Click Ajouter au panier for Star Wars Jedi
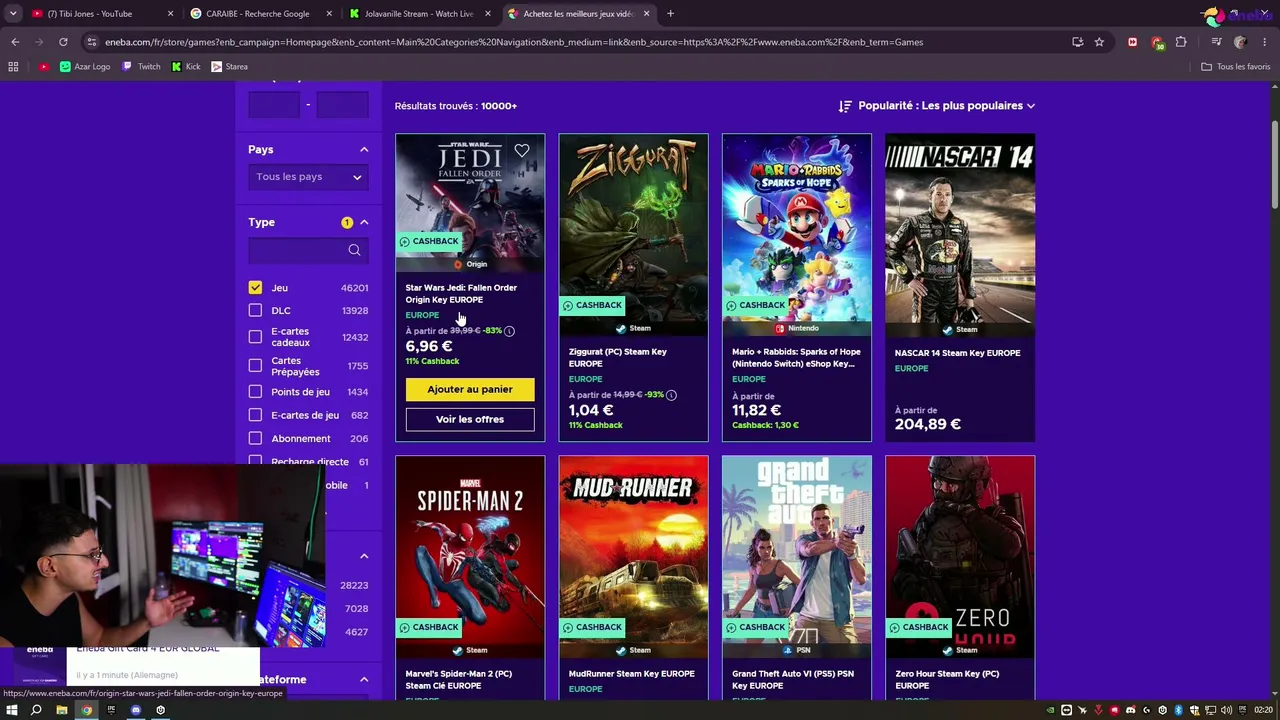 [x=470, y=390]
